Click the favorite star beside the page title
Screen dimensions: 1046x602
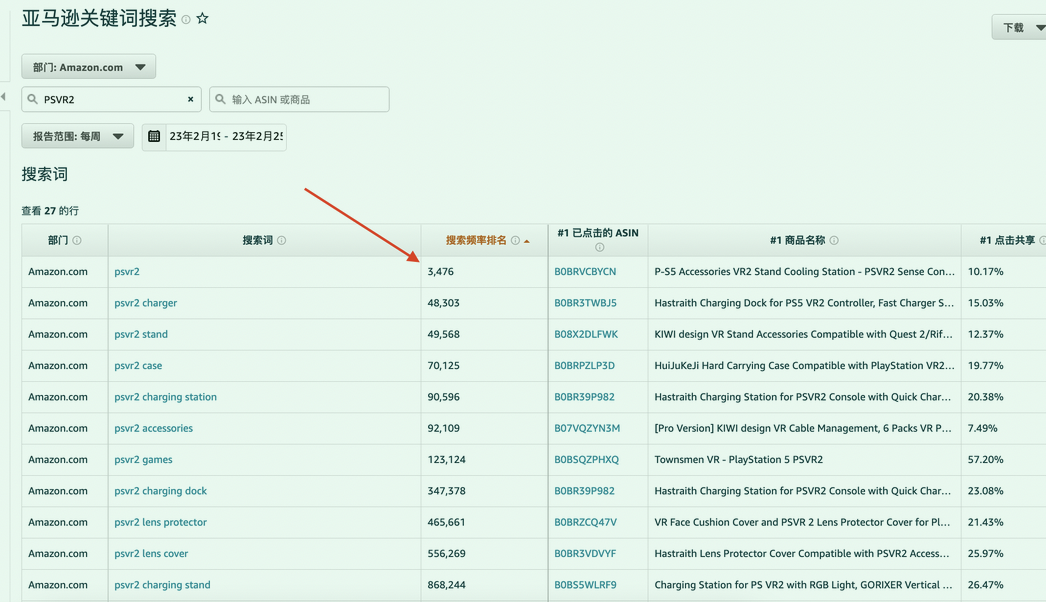point(203,19)
